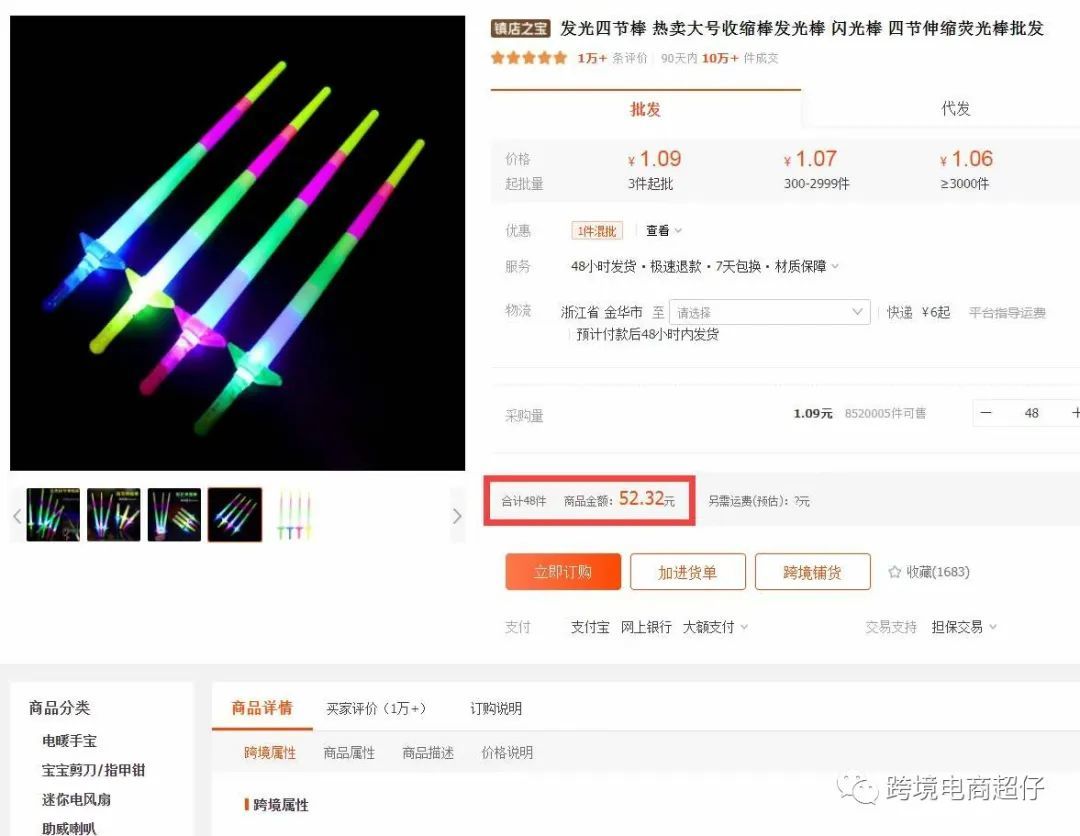The image size is (1080, 836).
Task: Open the first product thumbnail
Action: pyautogui.click(x=53, y=514)
